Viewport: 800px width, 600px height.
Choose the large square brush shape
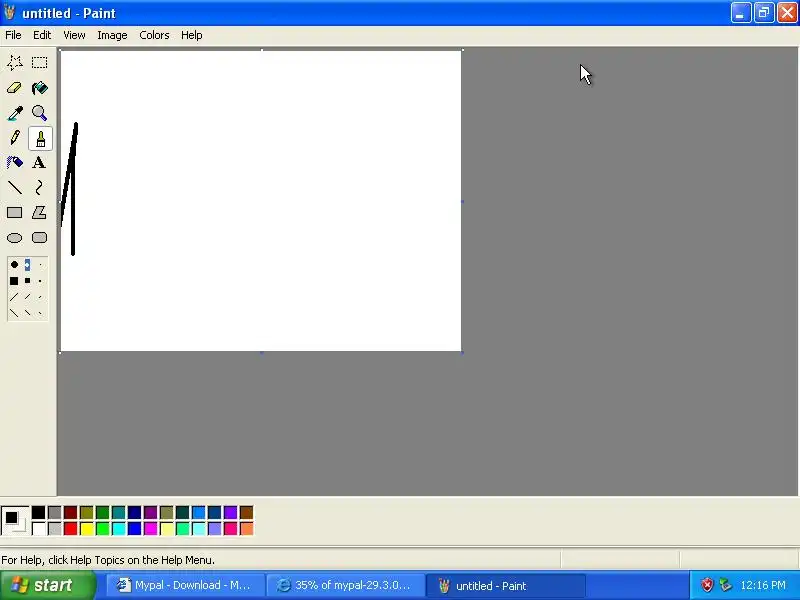14,281
